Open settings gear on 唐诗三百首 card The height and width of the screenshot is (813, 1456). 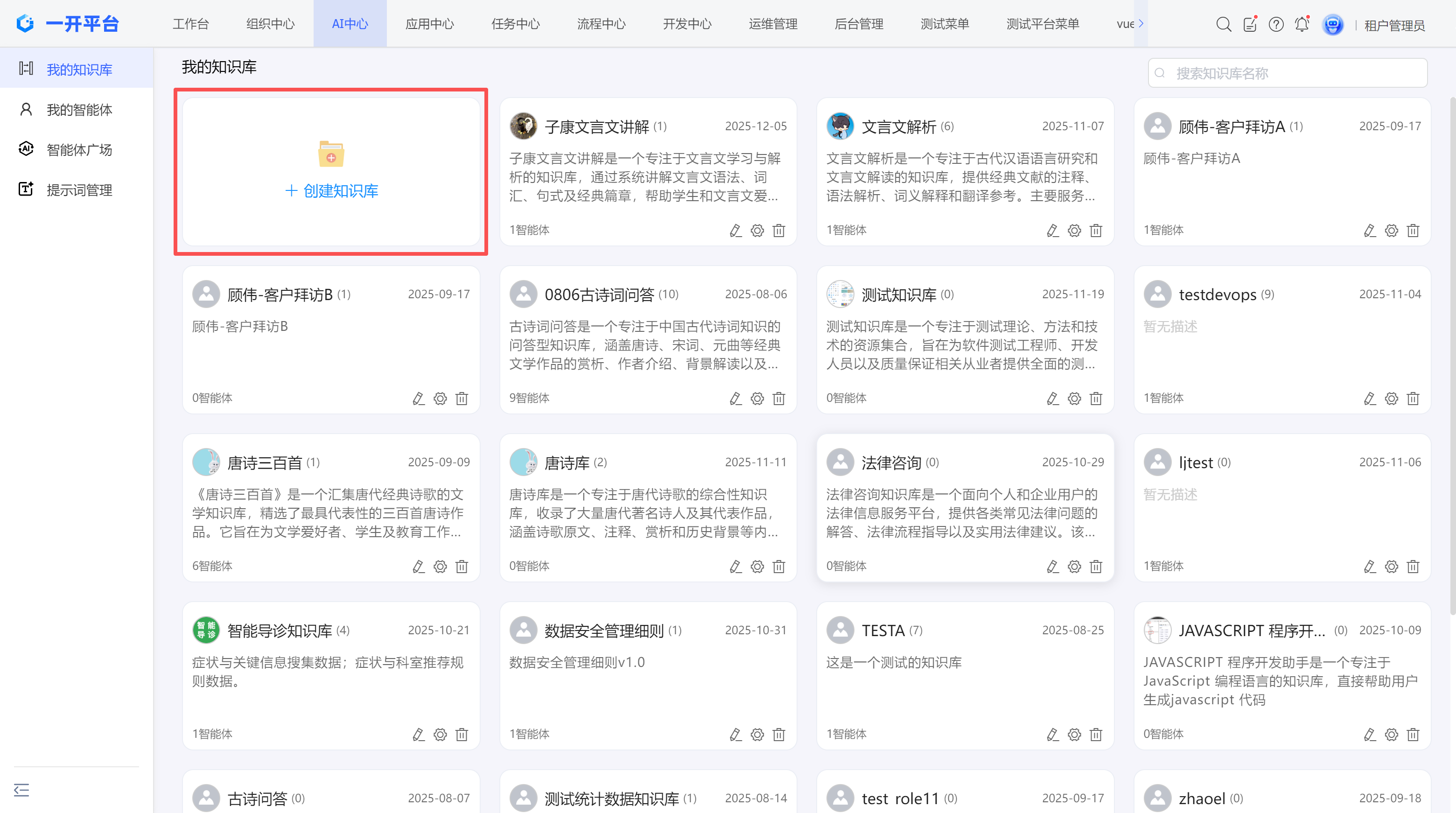[x=440, y=567]
